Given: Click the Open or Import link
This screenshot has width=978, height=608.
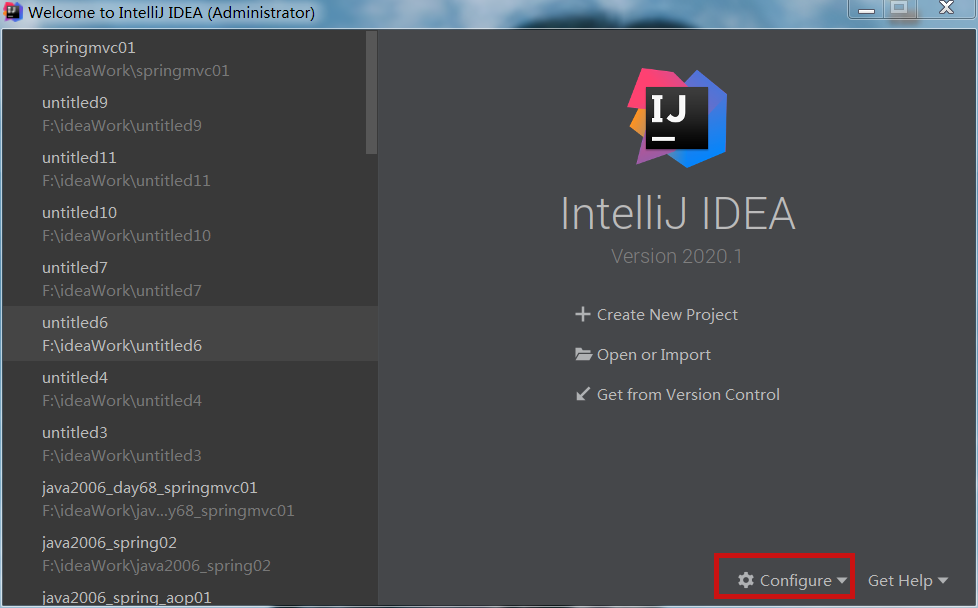Looking at the screenshot, I should (x=654, y=354).
